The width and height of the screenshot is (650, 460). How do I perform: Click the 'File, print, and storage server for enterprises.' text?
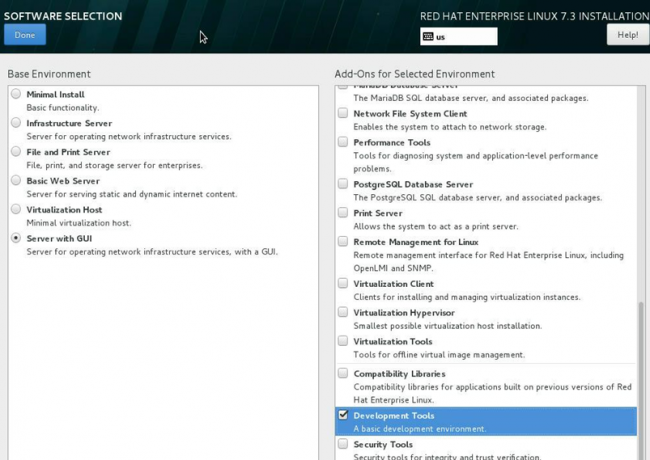click(114, 165)
